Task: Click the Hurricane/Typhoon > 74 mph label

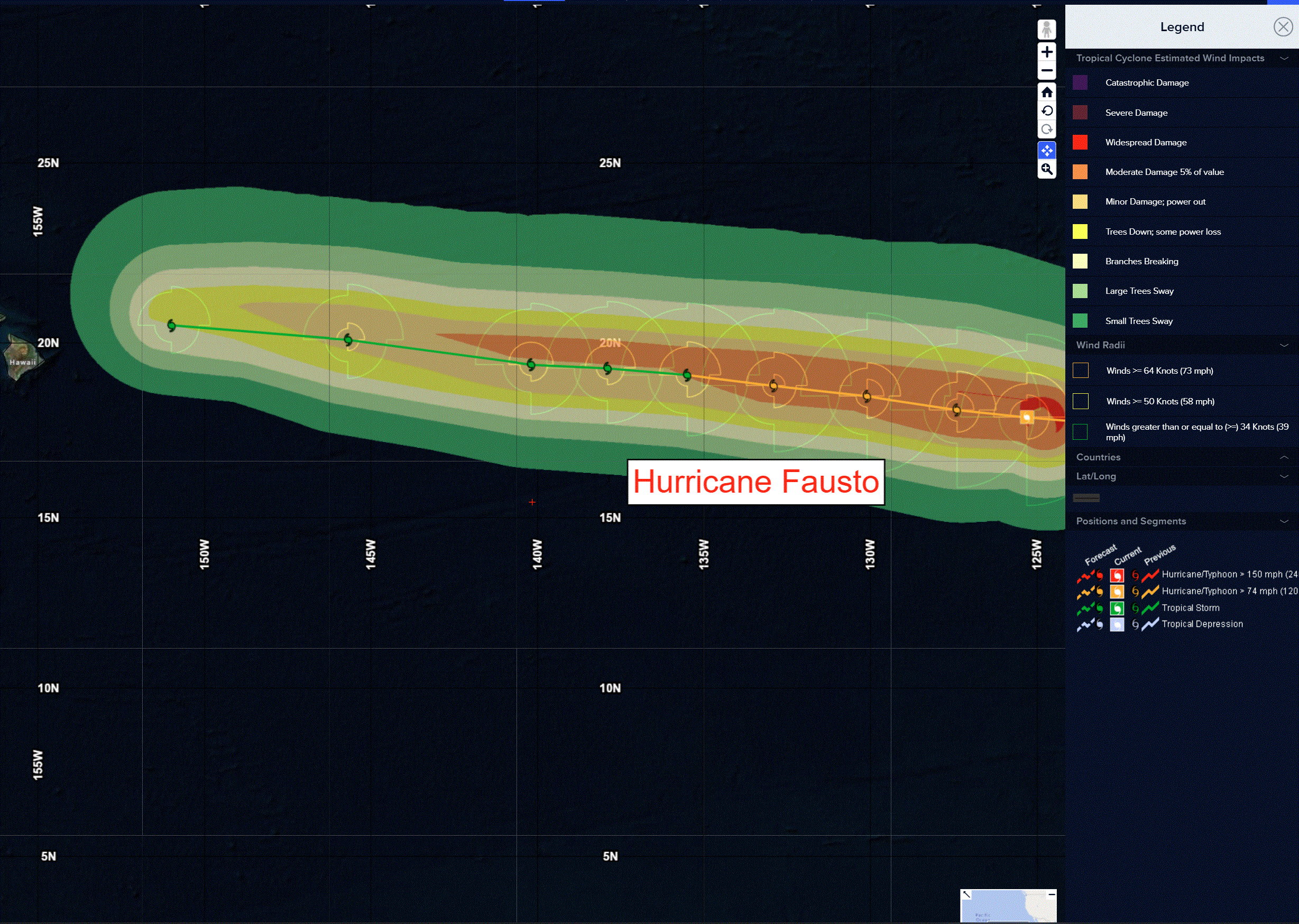Action: point(1230,591)
